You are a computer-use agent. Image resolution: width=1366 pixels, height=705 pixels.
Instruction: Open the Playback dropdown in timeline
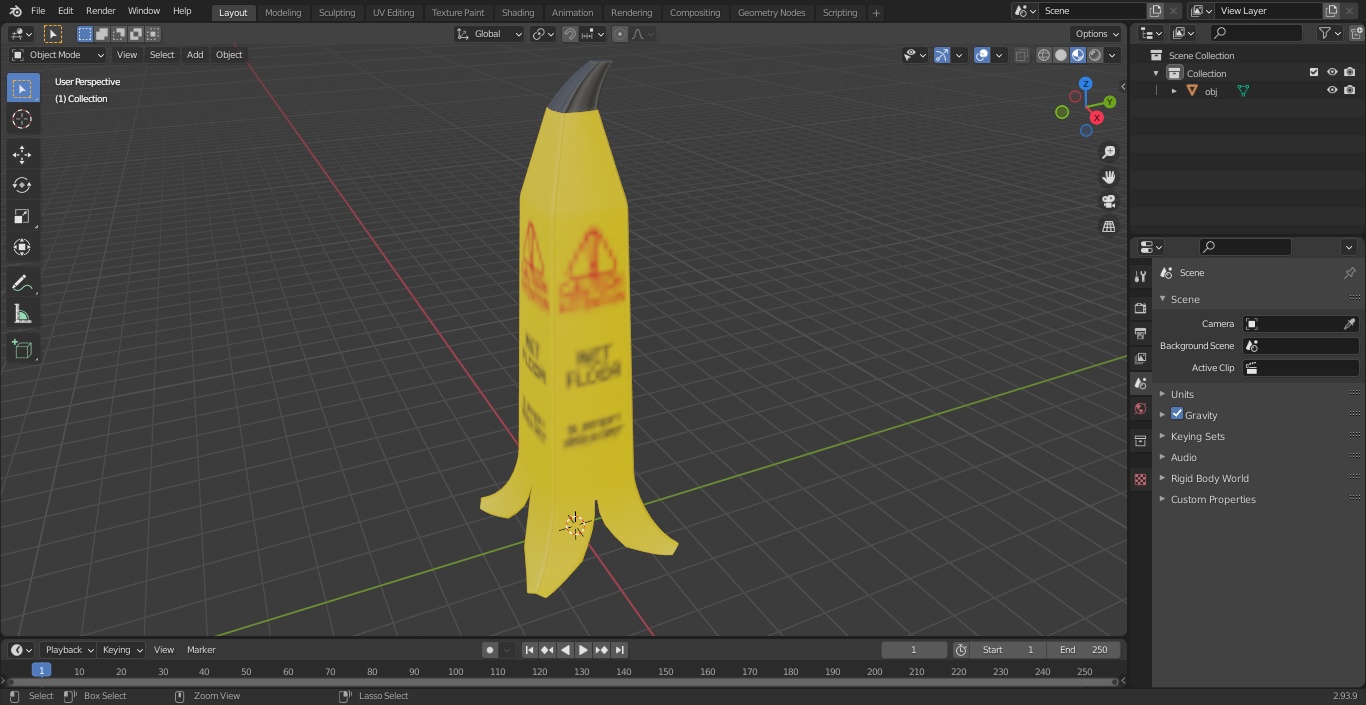(x=68, y=650)
